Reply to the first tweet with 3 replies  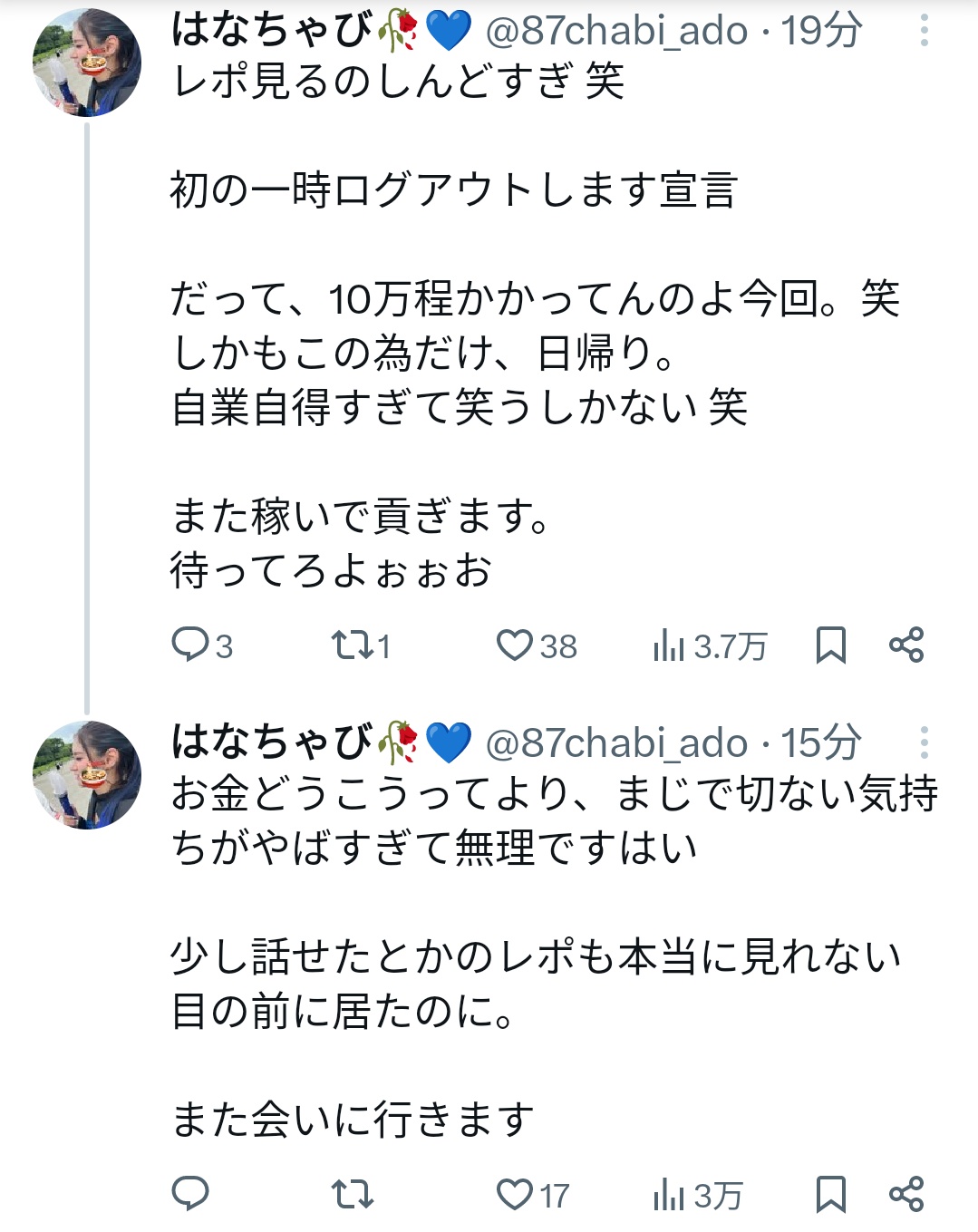201,645
